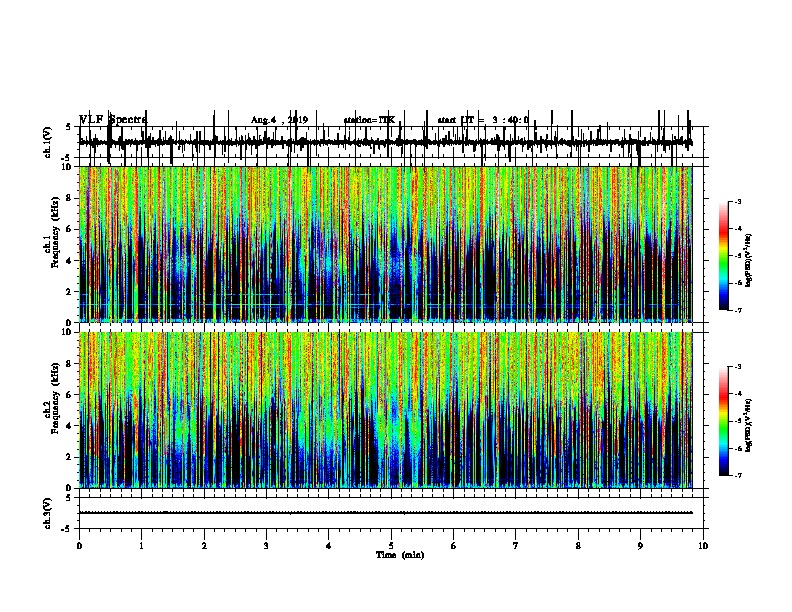
Task: Click the "-4" label on ch.2 color bar
Action: coord(737,393)
